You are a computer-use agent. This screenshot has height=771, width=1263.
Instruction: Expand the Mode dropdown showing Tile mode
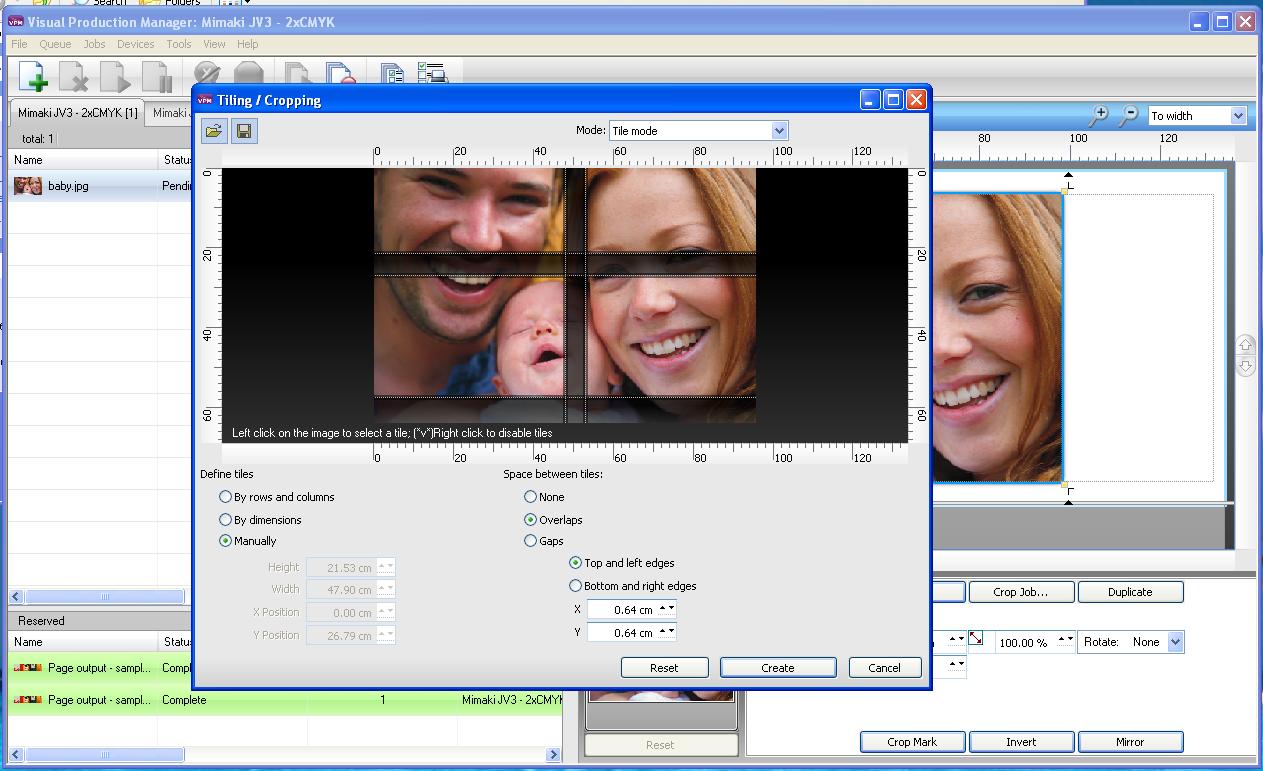779,131
